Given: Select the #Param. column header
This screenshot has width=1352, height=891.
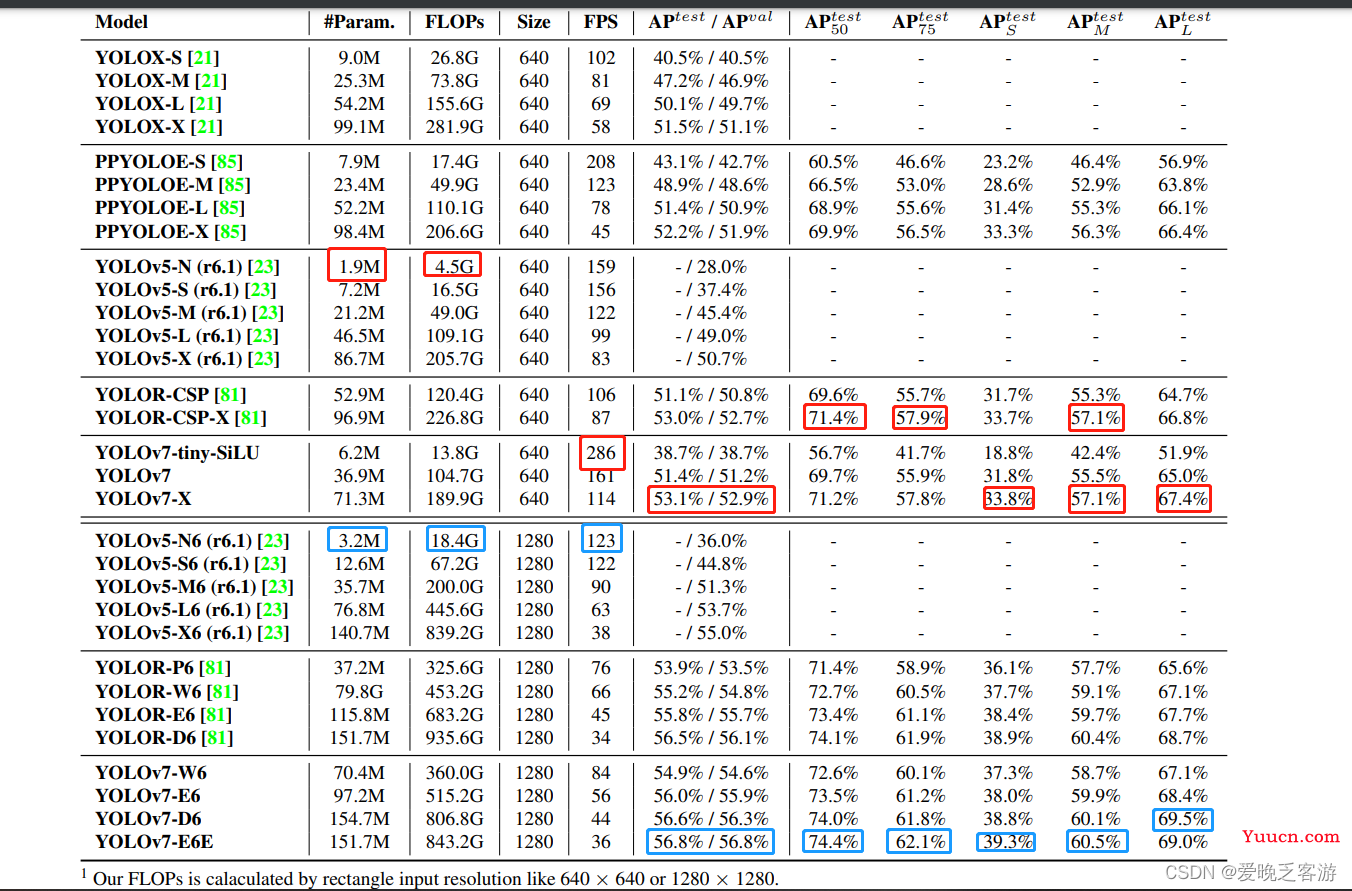Looking at the screenshot, I should click(360, 22).
